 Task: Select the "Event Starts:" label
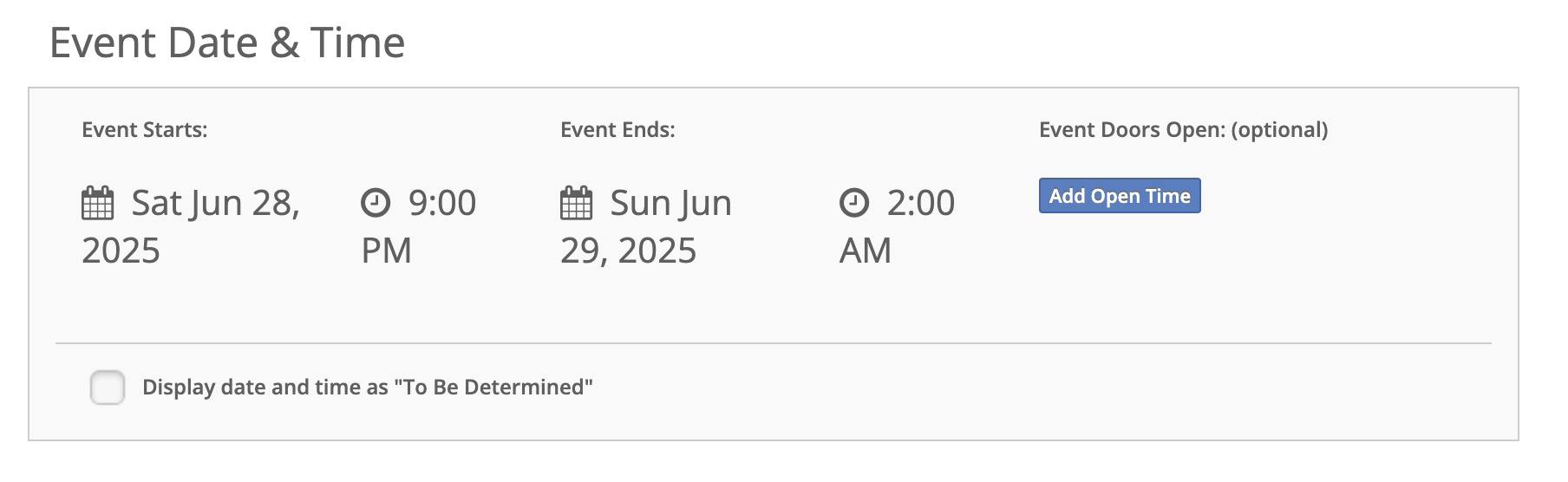pyautogui.click(x=145, y=130)
